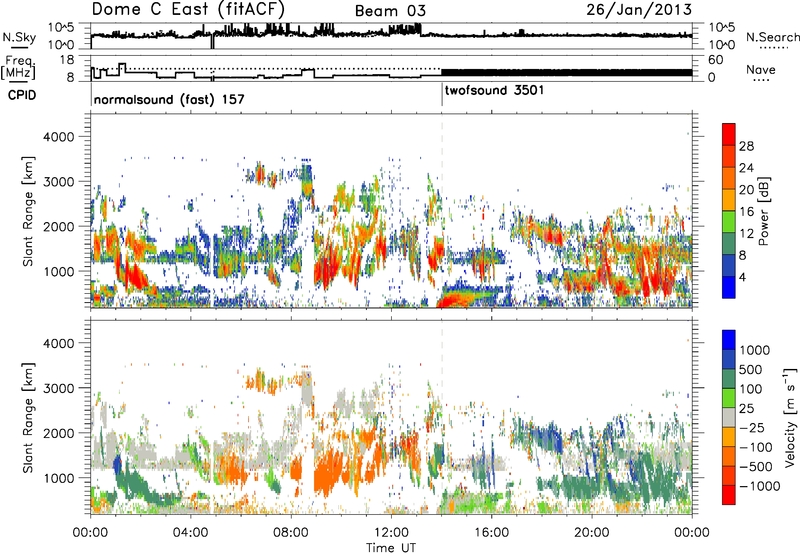800x554 pixels.
Task: Click the "Slant Range [km]" label of power panel
Action: tap(28, 211)
